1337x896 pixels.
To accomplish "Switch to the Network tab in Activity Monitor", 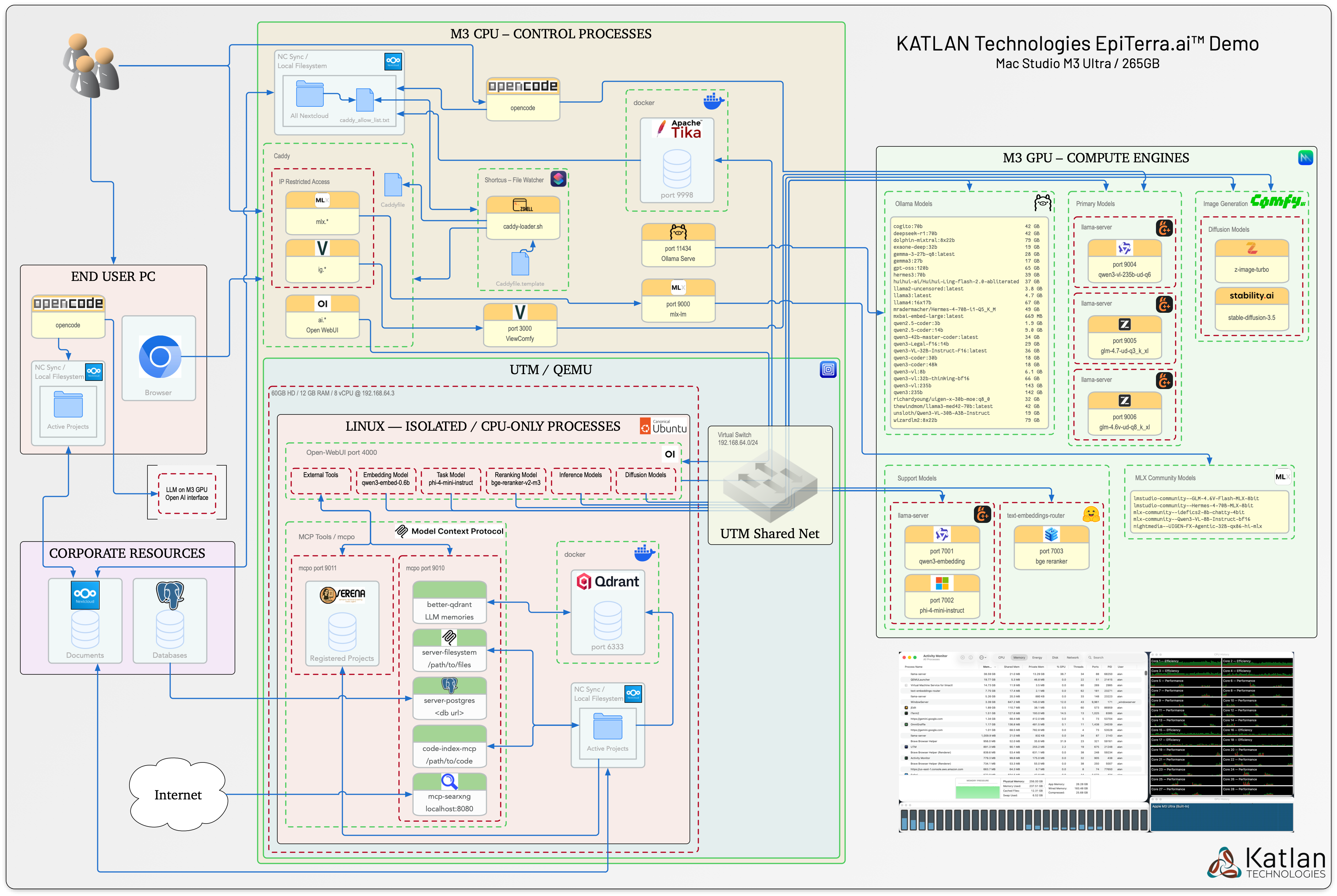I will tap(1073, 658).
